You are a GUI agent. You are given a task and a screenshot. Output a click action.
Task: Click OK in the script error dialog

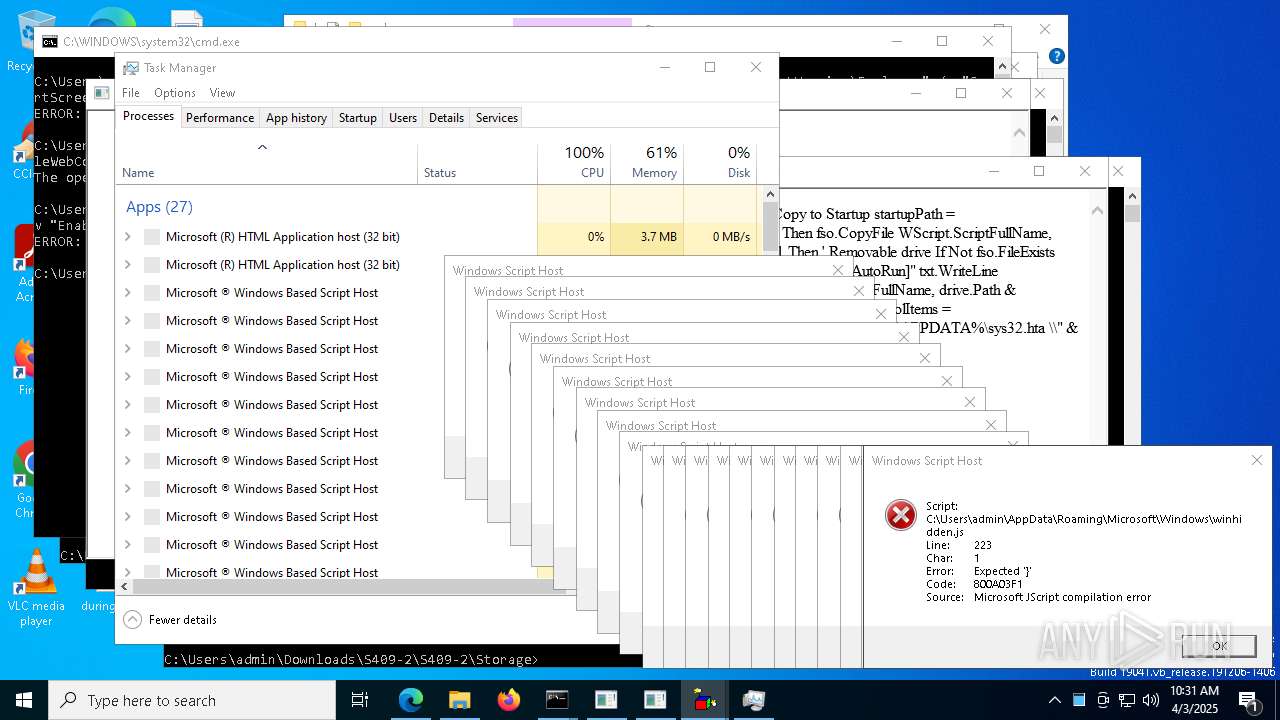(1219, 646)
